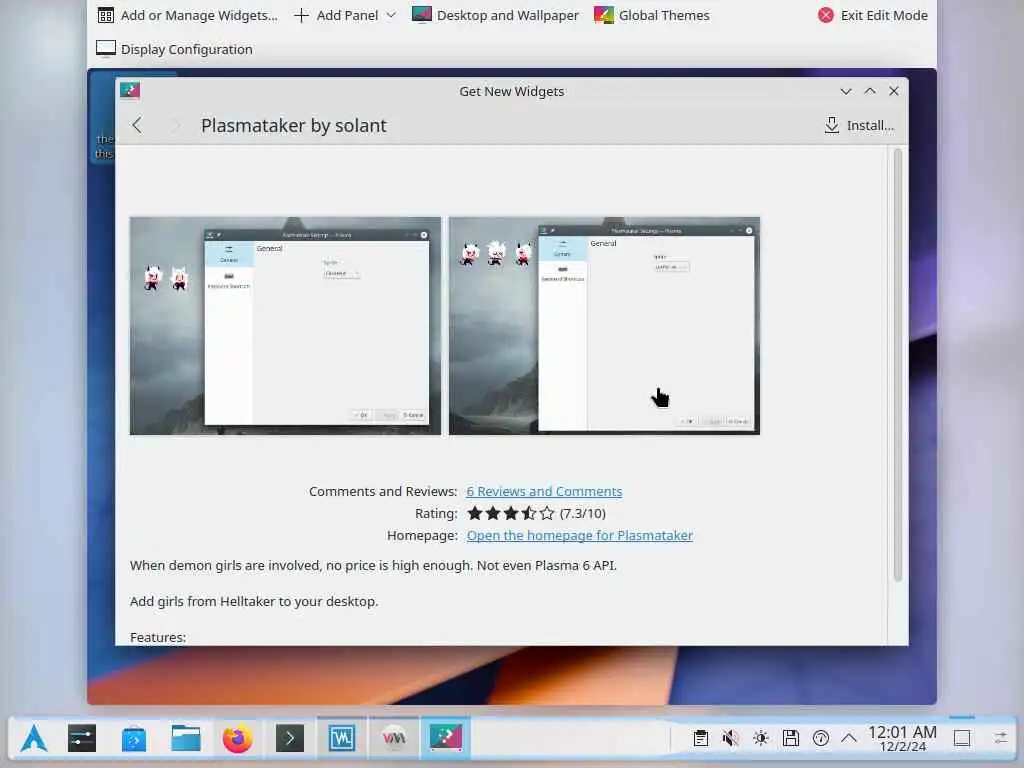Open the Add Panel menu
Viewport: 1024px width, 768px height.
coord(345,15)
